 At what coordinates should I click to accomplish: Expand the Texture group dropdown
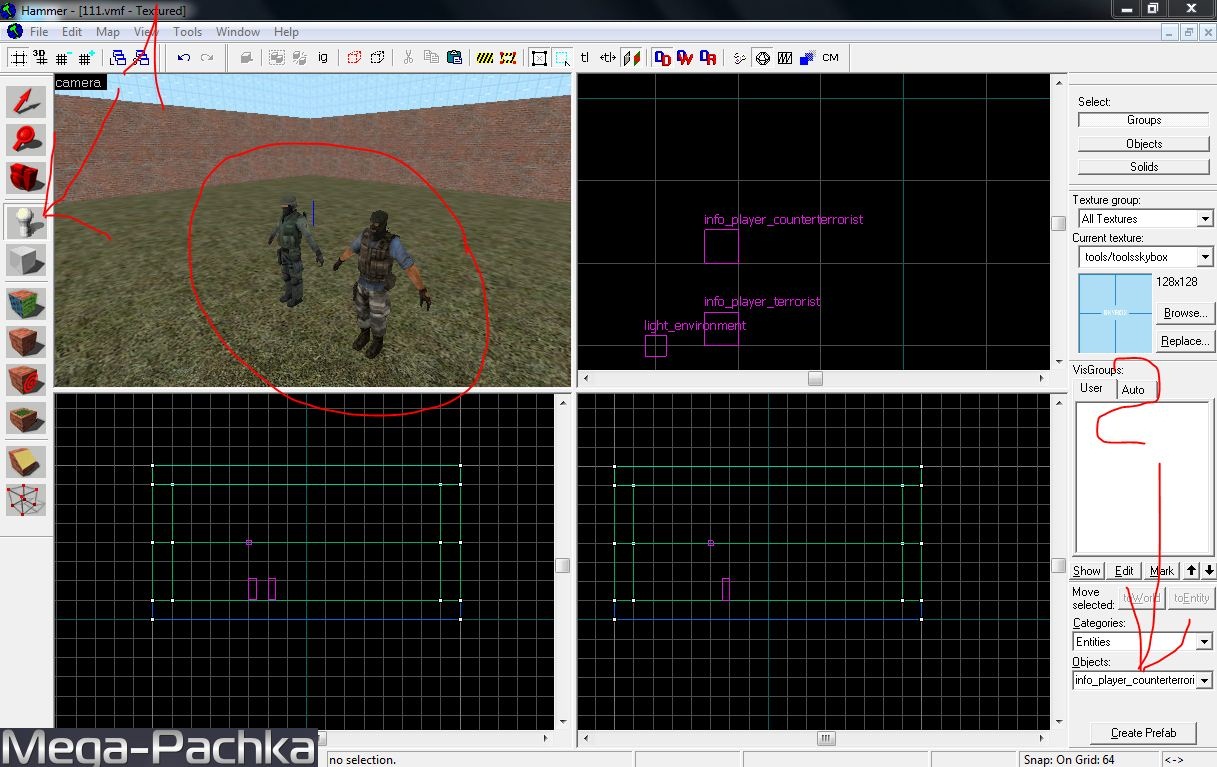(x=1204, y=219)
